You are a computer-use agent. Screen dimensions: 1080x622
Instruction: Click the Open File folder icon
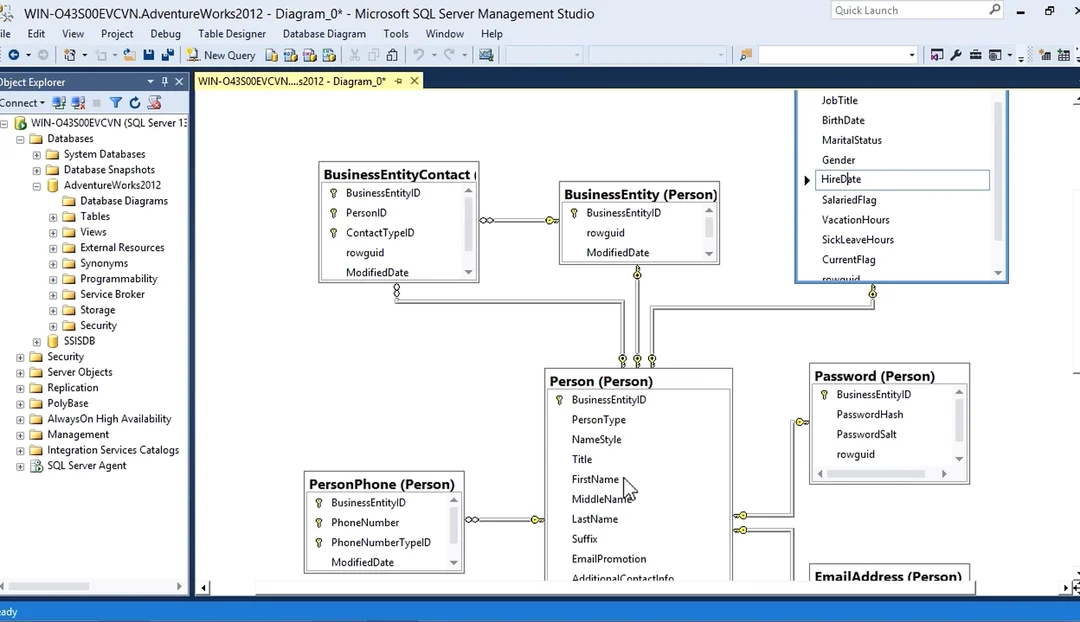(129, 55)
